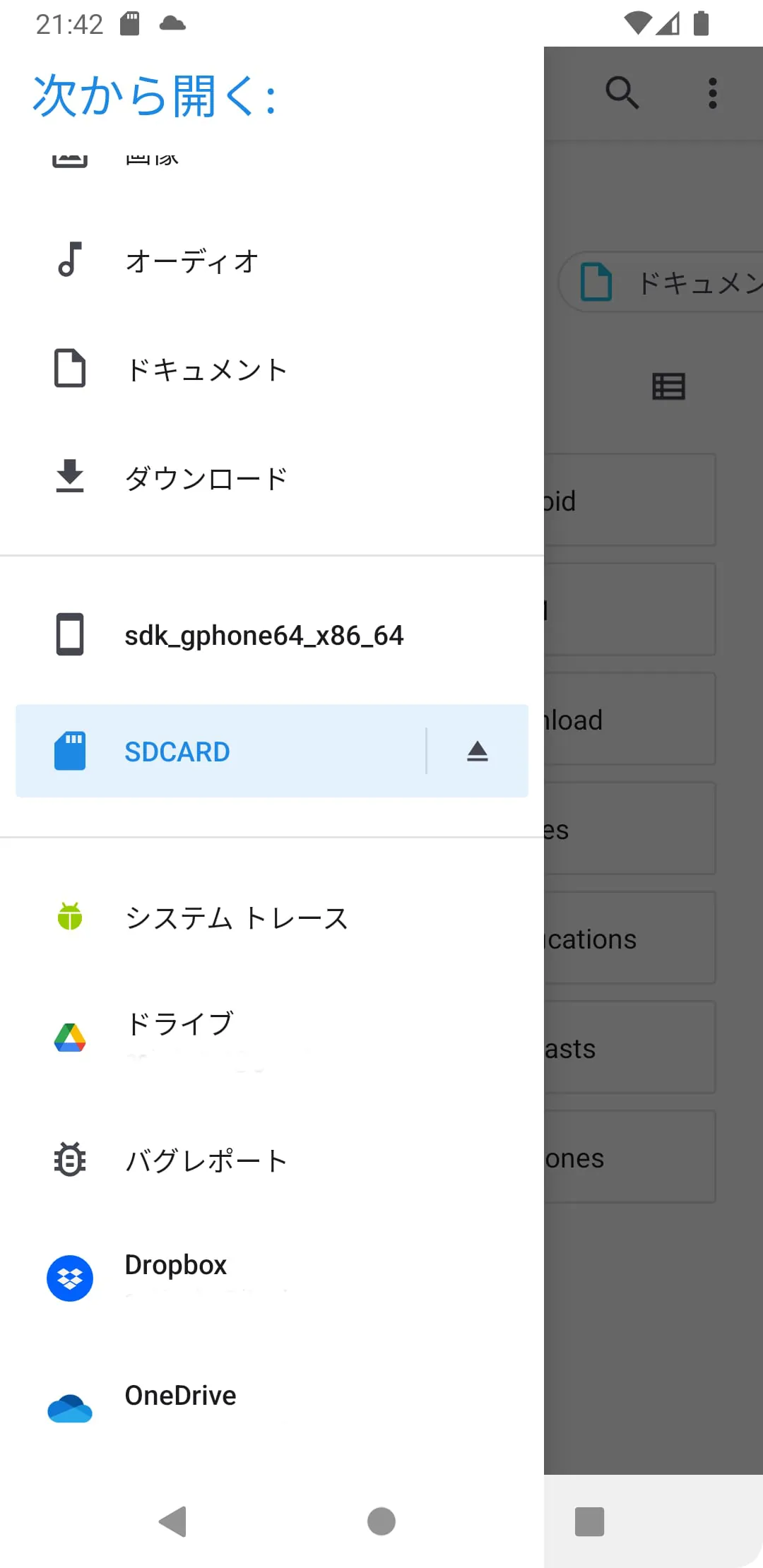The height and width of the screenshot is (1568, 763).
Task: Select the オーディオ (Audio) category icon
Action: pyautogui.click(x=69, y=261)
